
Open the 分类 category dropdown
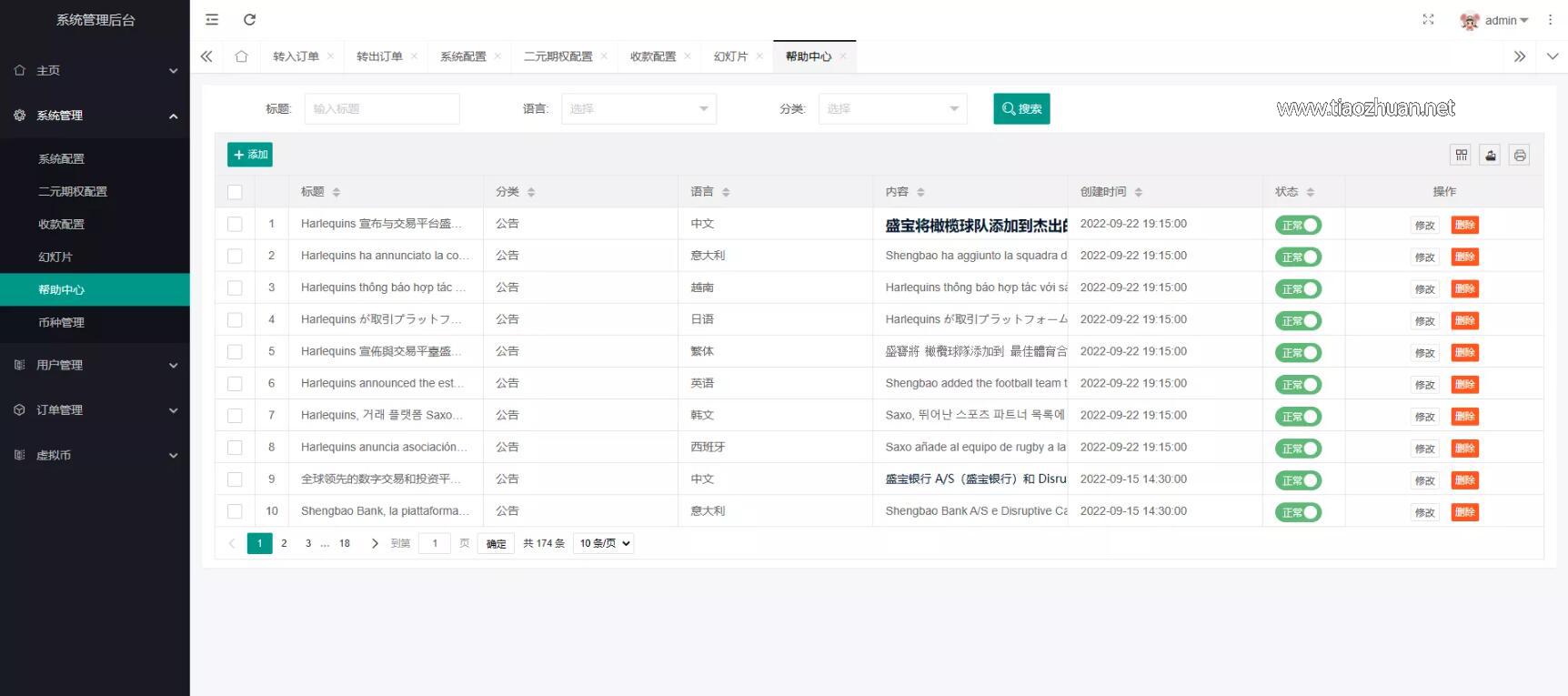pos(891,108)
